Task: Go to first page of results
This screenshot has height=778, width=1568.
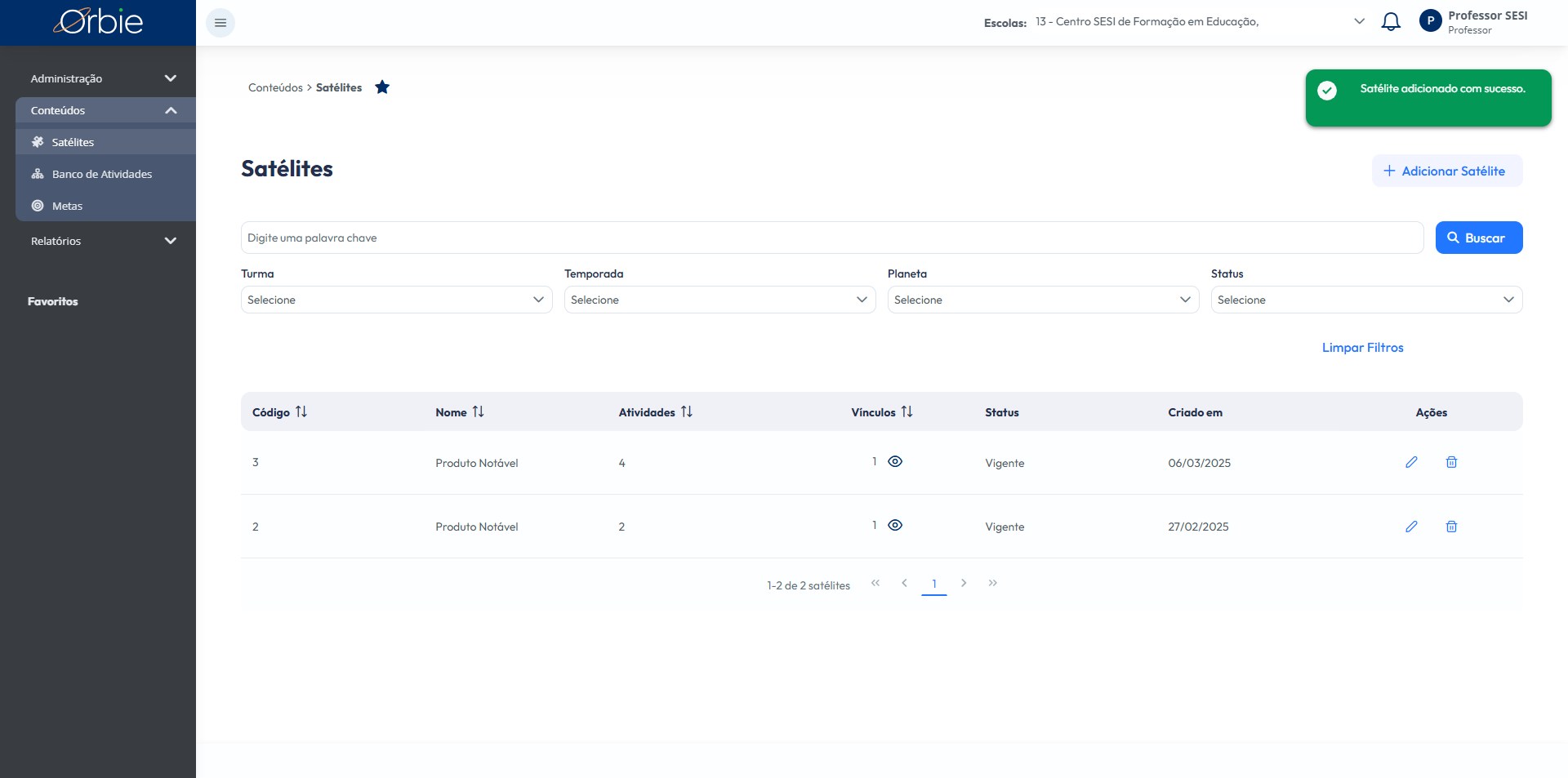Action: tap(875, 583)
